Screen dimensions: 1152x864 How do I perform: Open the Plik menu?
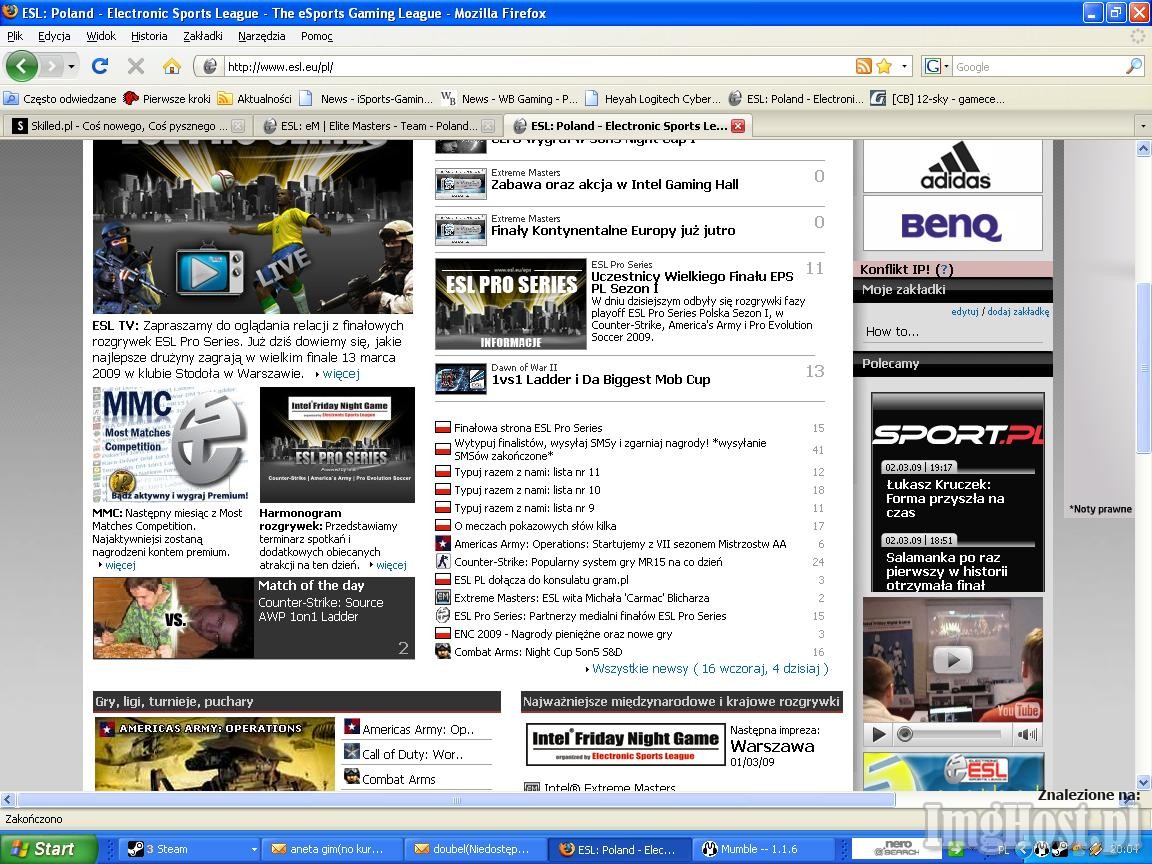pos(15,36)
